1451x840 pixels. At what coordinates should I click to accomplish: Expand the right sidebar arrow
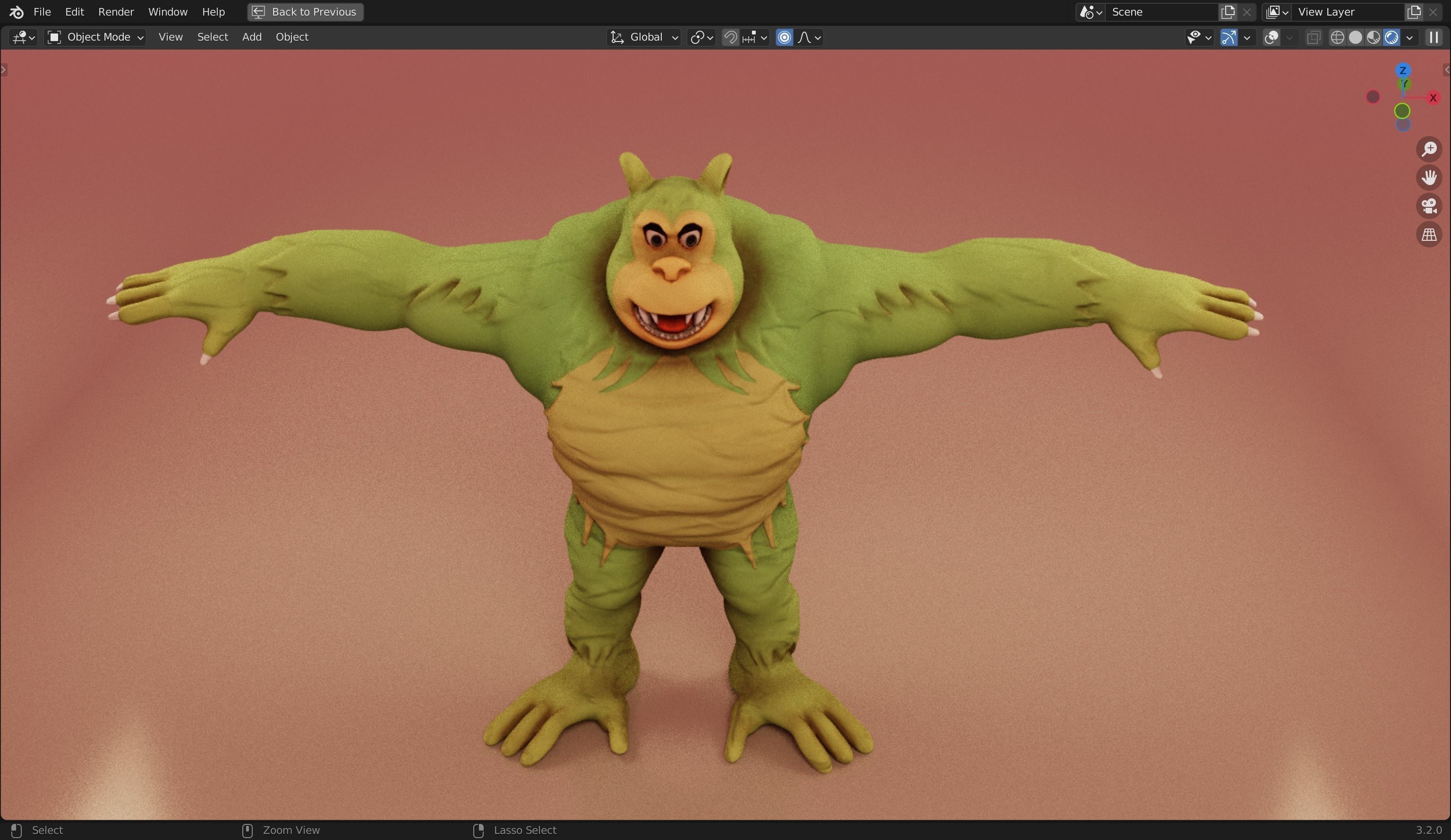click(x=1446, y=70)
